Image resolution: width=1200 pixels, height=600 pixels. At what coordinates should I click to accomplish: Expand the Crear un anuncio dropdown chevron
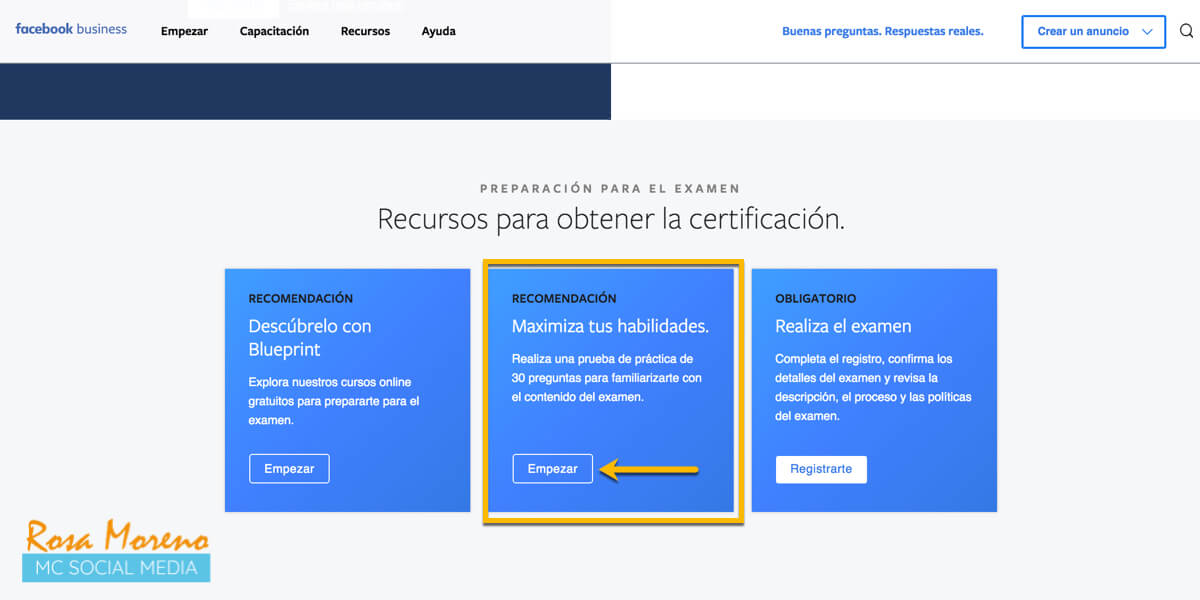pos(1148,31)
